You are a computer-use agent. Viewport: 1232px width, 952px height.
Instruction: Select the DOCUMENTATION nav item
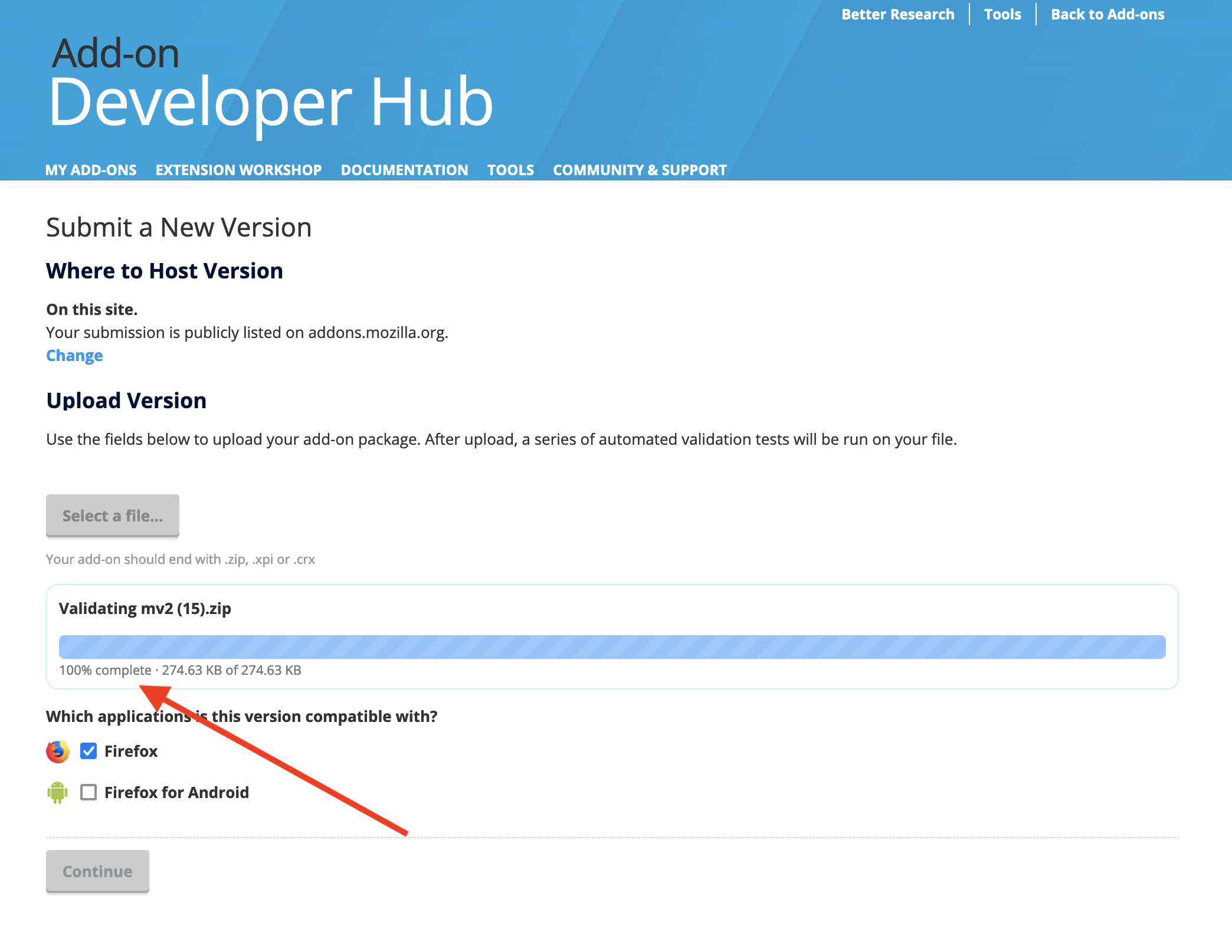pos(404,170)
